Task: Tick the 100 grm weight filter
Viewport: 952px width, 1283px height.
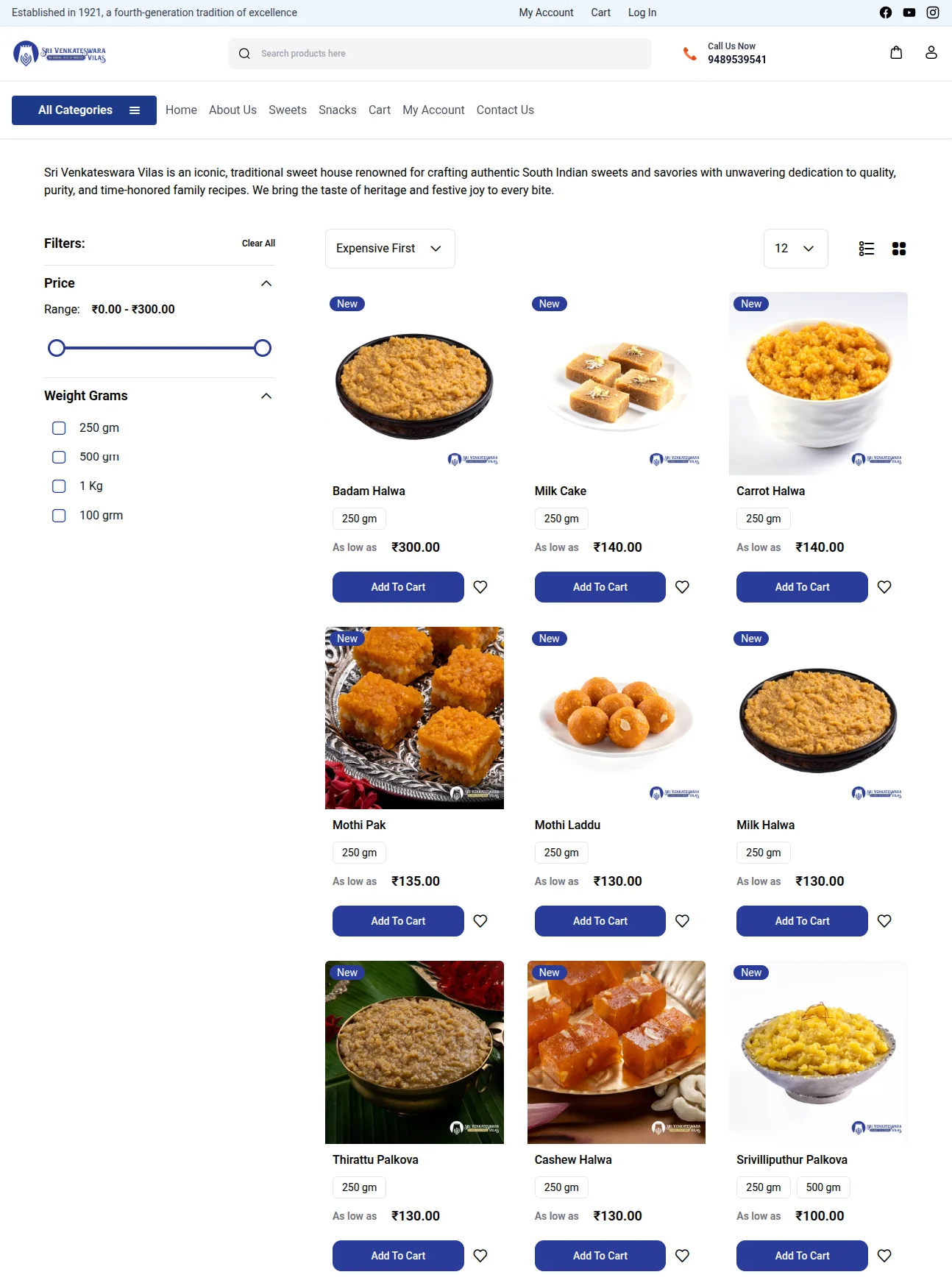Action: (x=60, y=516)
